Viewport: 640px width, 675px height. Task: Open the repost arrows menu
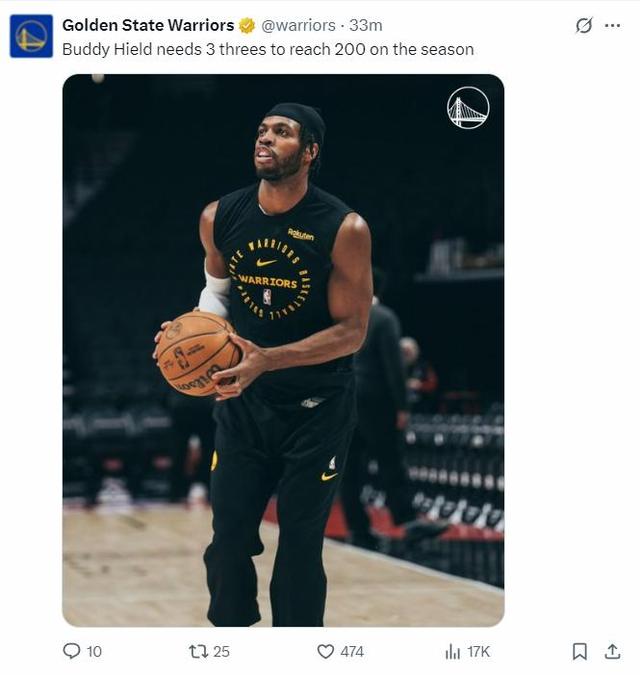(198, 651)
